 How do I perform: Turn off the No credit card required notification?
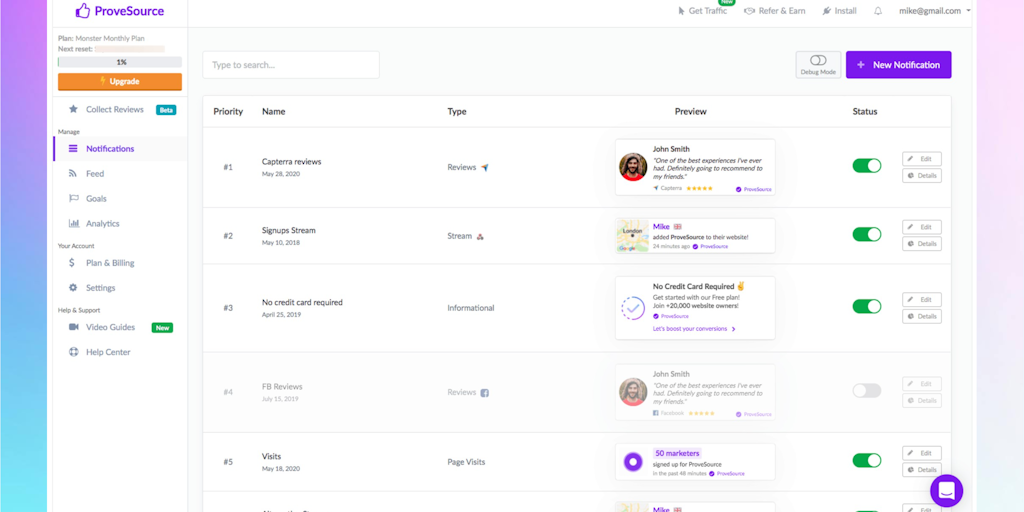(867, 306)
